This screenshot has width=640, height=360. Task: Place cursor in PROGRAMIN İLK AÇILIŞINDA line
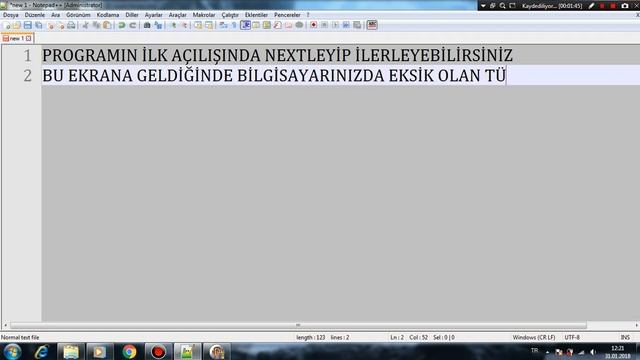278,56
